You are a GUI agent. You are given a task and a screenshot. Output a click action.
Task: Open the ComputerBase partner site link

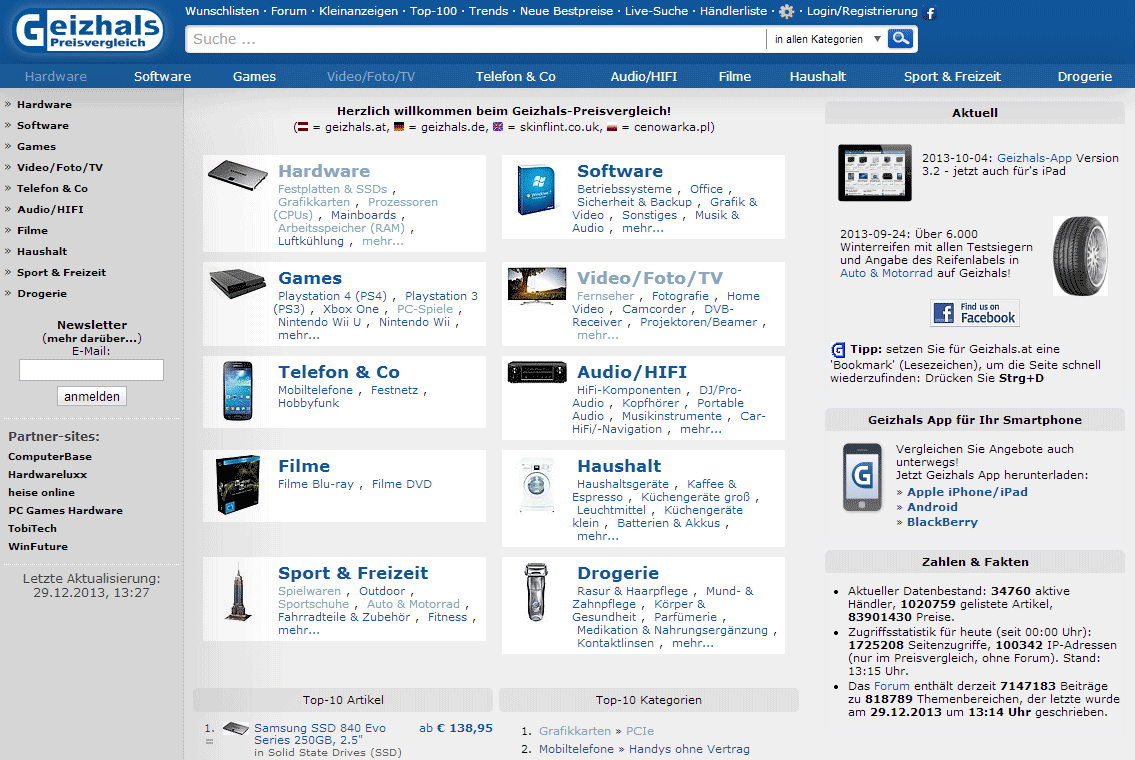(x=50, y=457)
